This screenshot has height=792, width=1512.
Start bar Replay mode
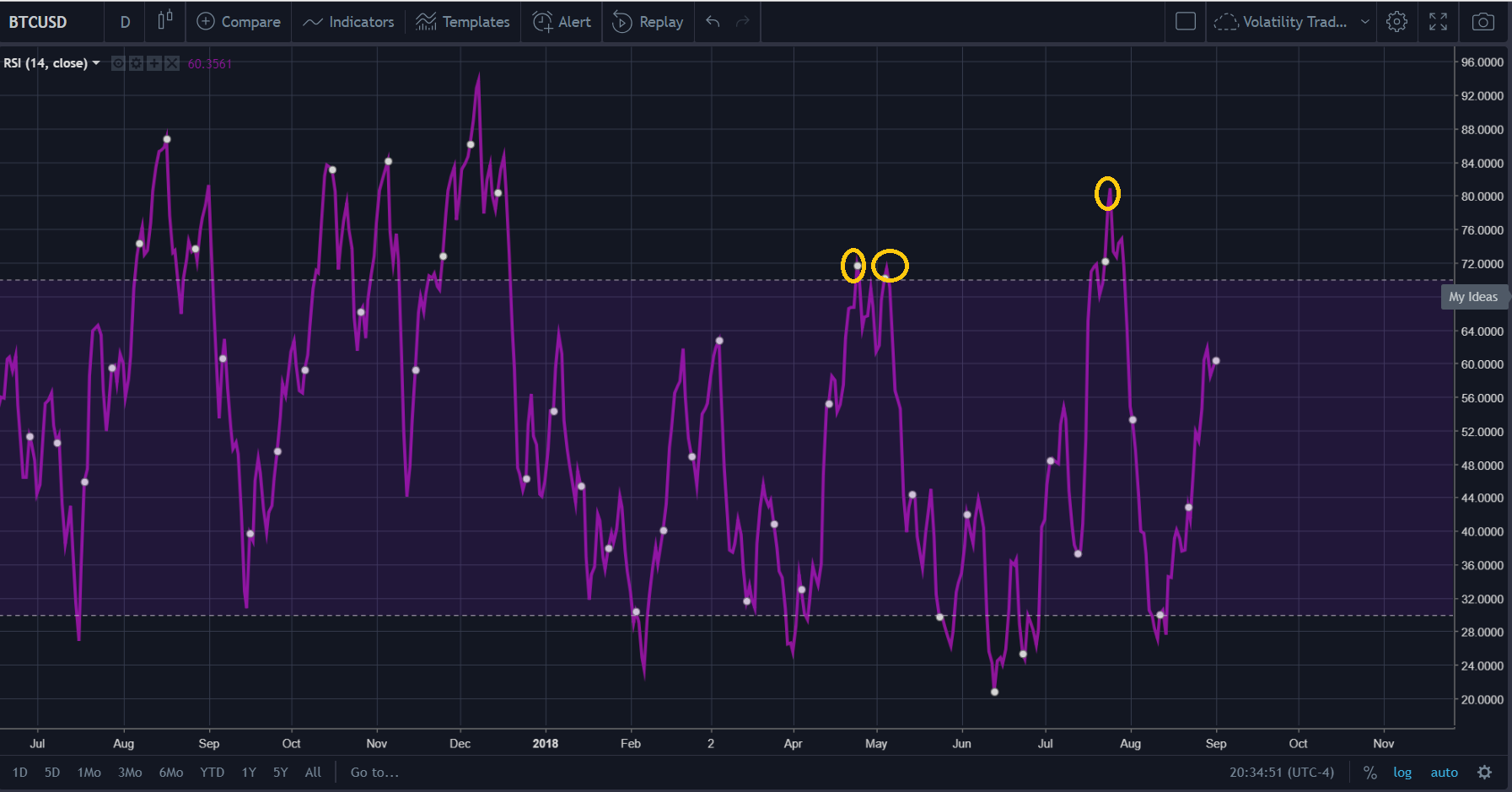[x=648, y=22]
